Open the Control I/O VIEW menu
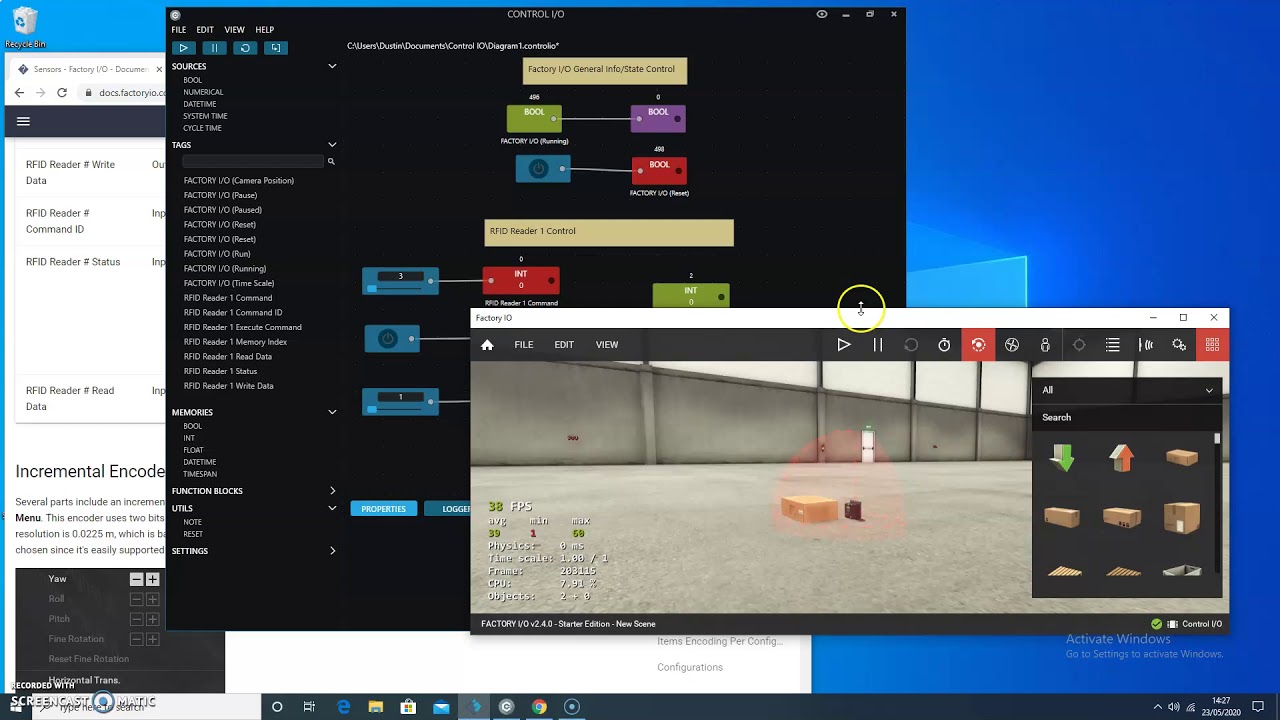 235,30
